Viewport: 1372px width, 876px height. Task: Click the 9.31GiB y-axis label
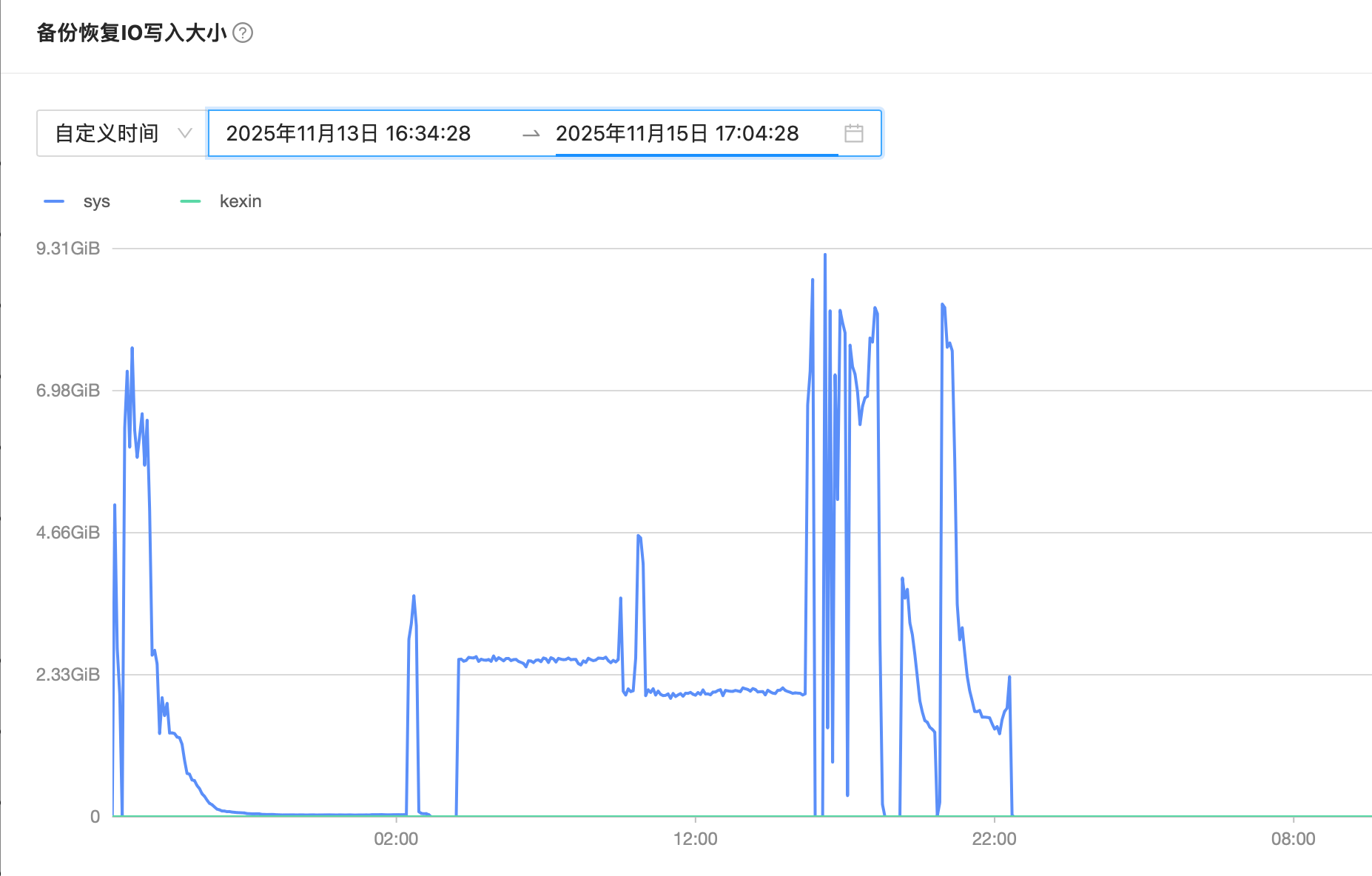[x=68, y=249]
